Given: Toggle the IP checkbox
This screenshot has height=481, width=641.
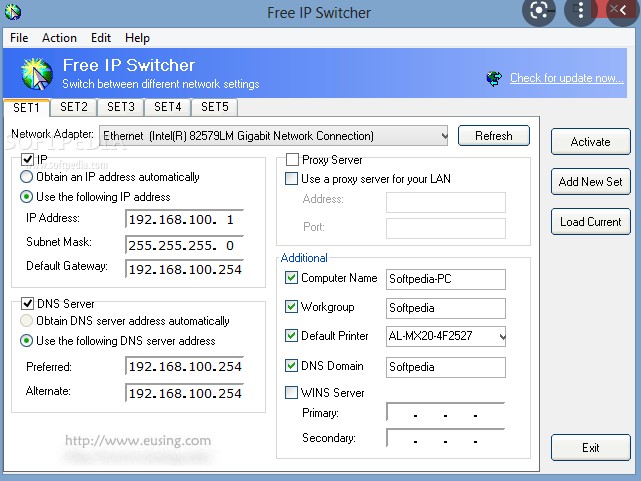Looking at the screenshot, I should [x=27, y=159].
